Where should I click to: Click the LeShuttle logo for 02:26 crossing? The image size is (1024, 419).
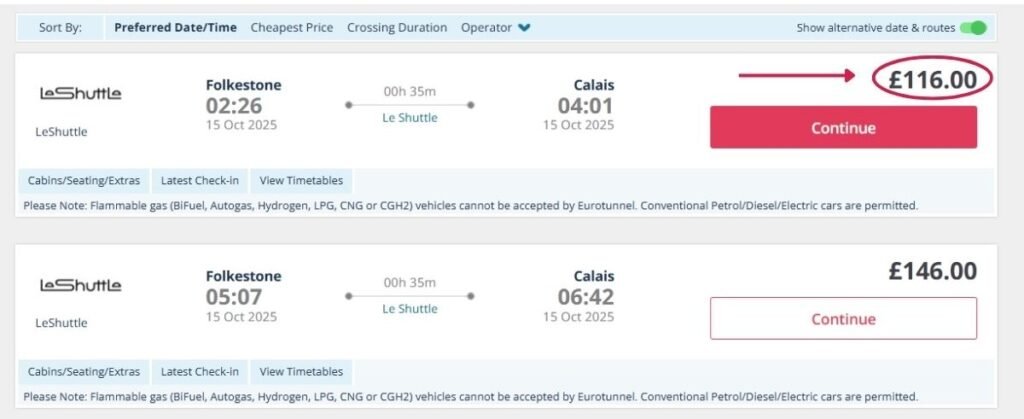pyautogui.click(x=80, y=94)
